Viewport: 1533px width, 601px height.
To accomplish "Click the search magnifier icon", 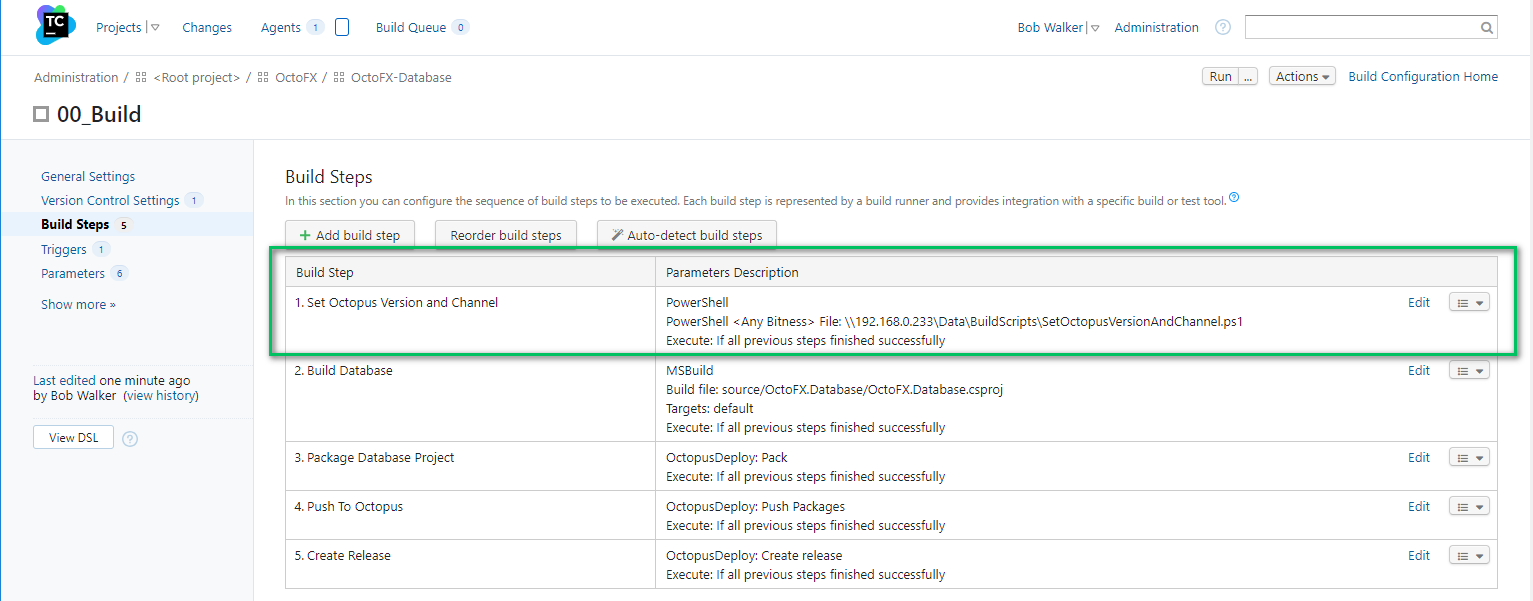I will click(x=1486, y=28).
